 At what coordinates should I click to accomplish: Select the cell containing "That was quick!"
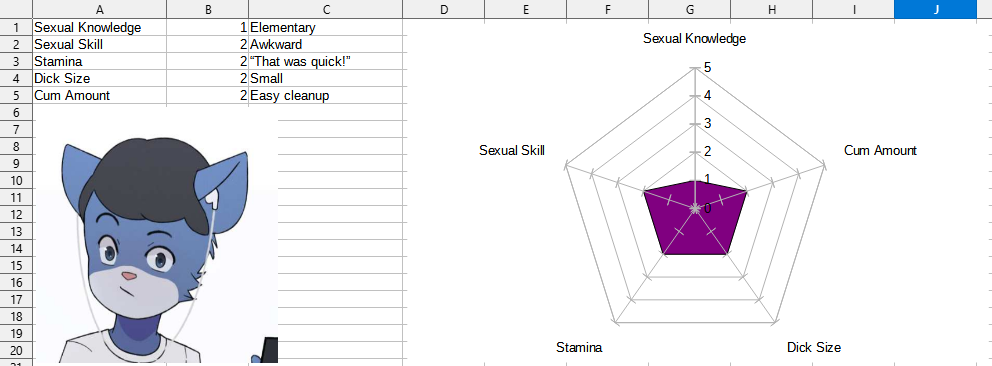326,62
